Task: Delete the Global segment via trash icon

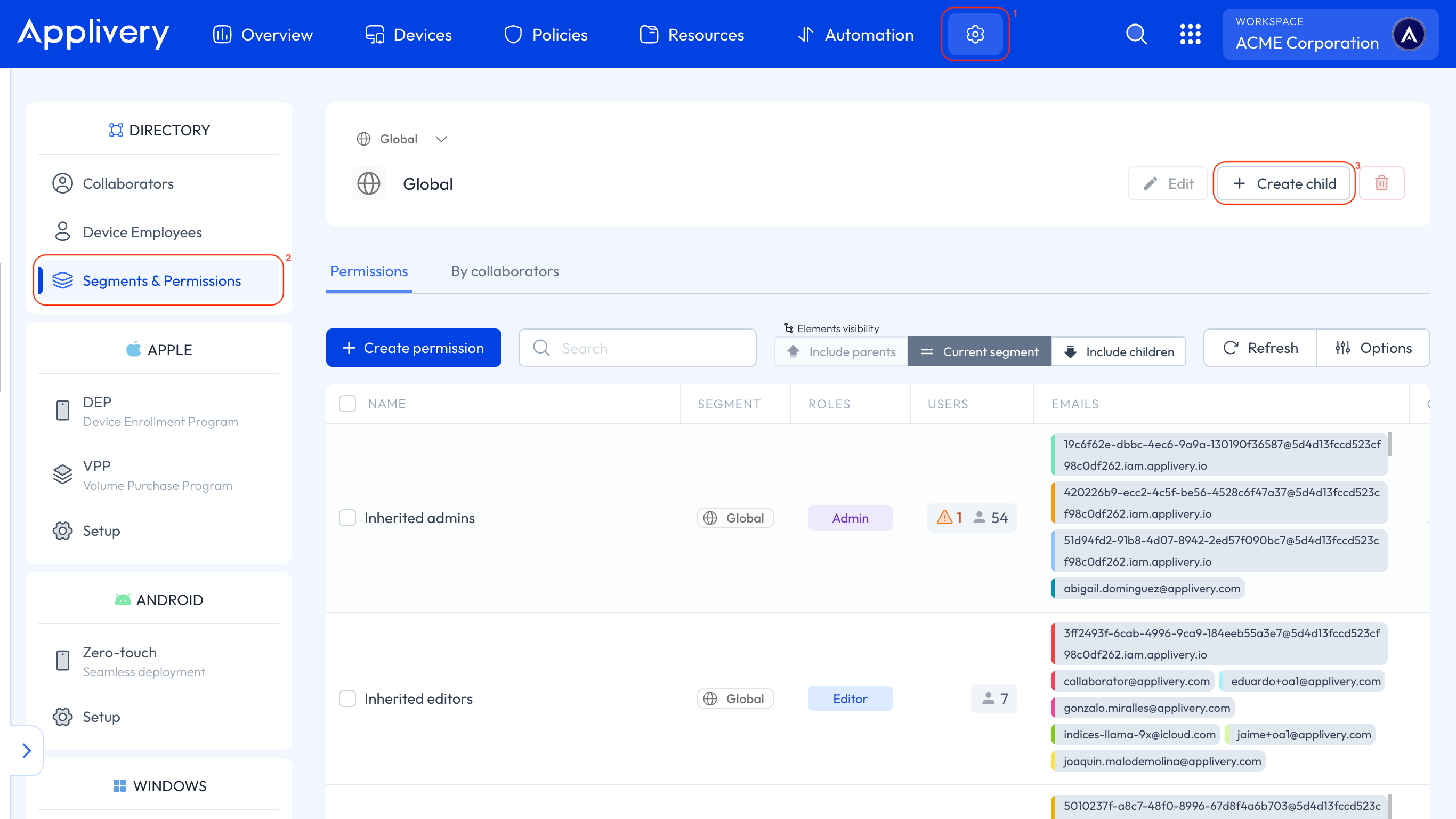Action: click(x=1382, y=183)
